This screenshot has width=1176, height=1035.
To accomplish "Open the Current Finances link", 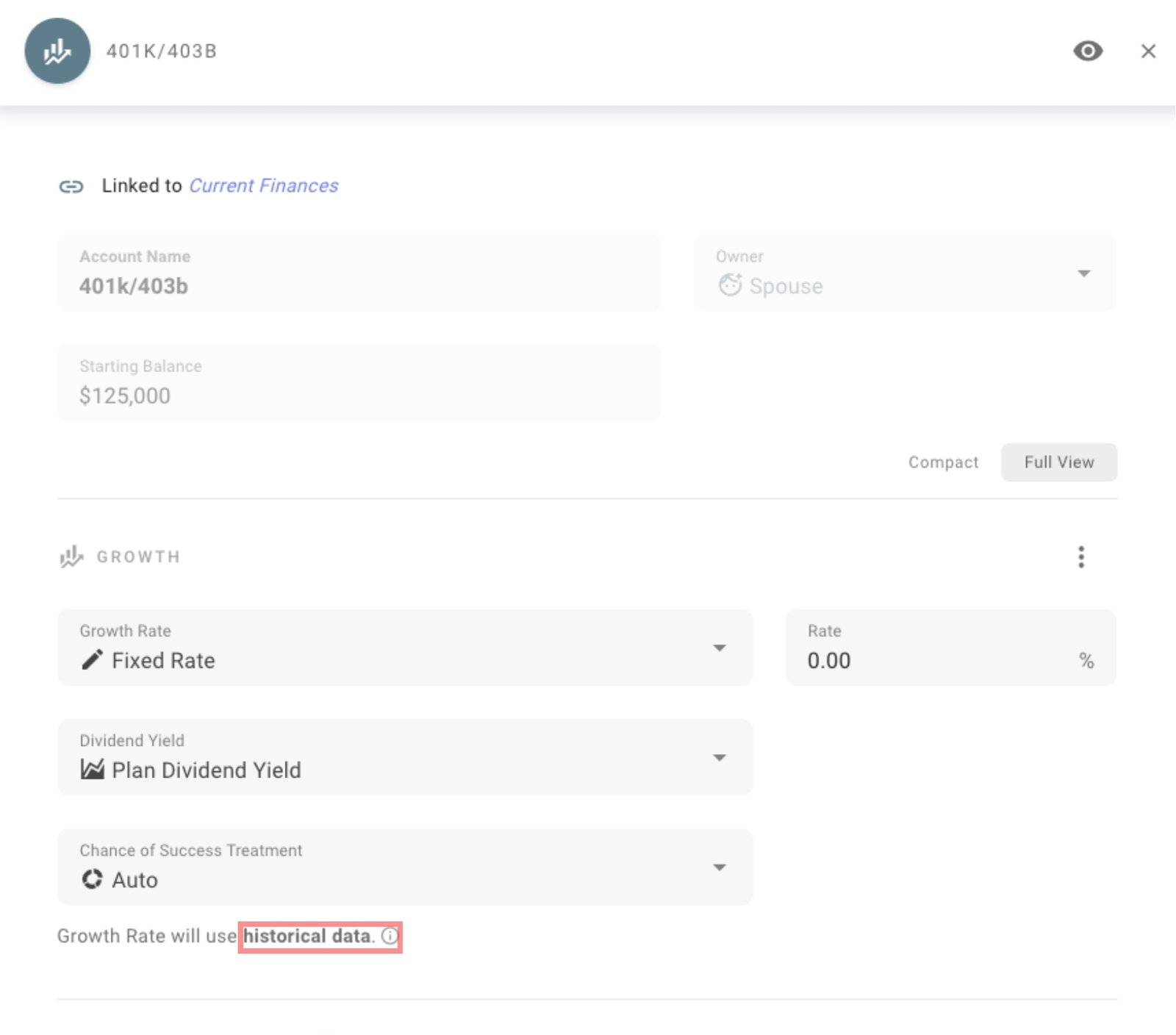I will [x=263, y=186].
